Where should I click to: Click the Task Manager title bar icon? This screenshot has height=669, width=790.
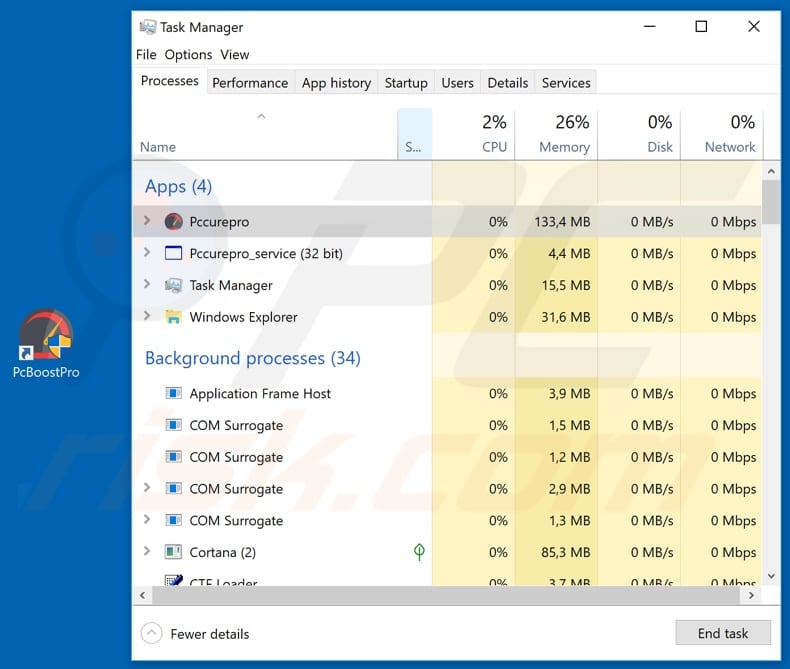coord(148,27)
